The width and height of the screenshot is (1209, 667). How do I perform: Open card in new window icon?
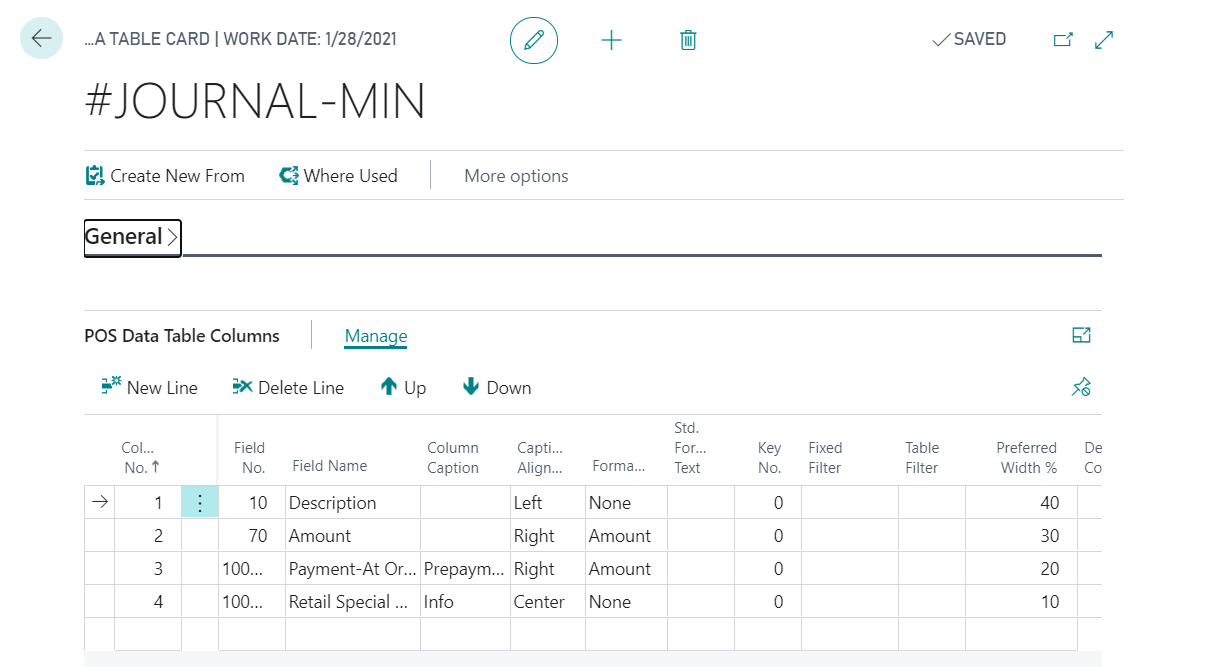pos(1063,40)
